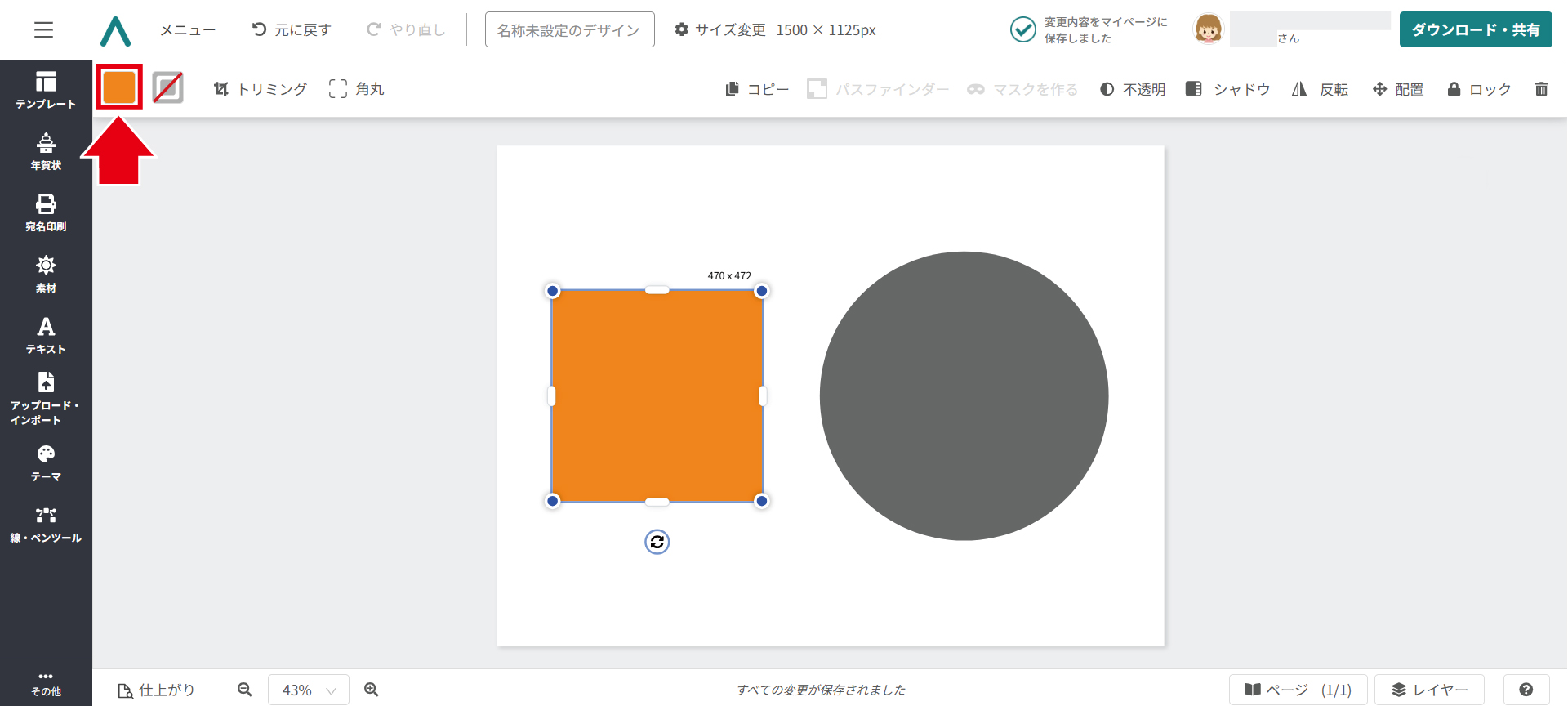This screenshot has height=706, width=1568.
Task: Click the zoom out magnifier icon
Action: 244,690
